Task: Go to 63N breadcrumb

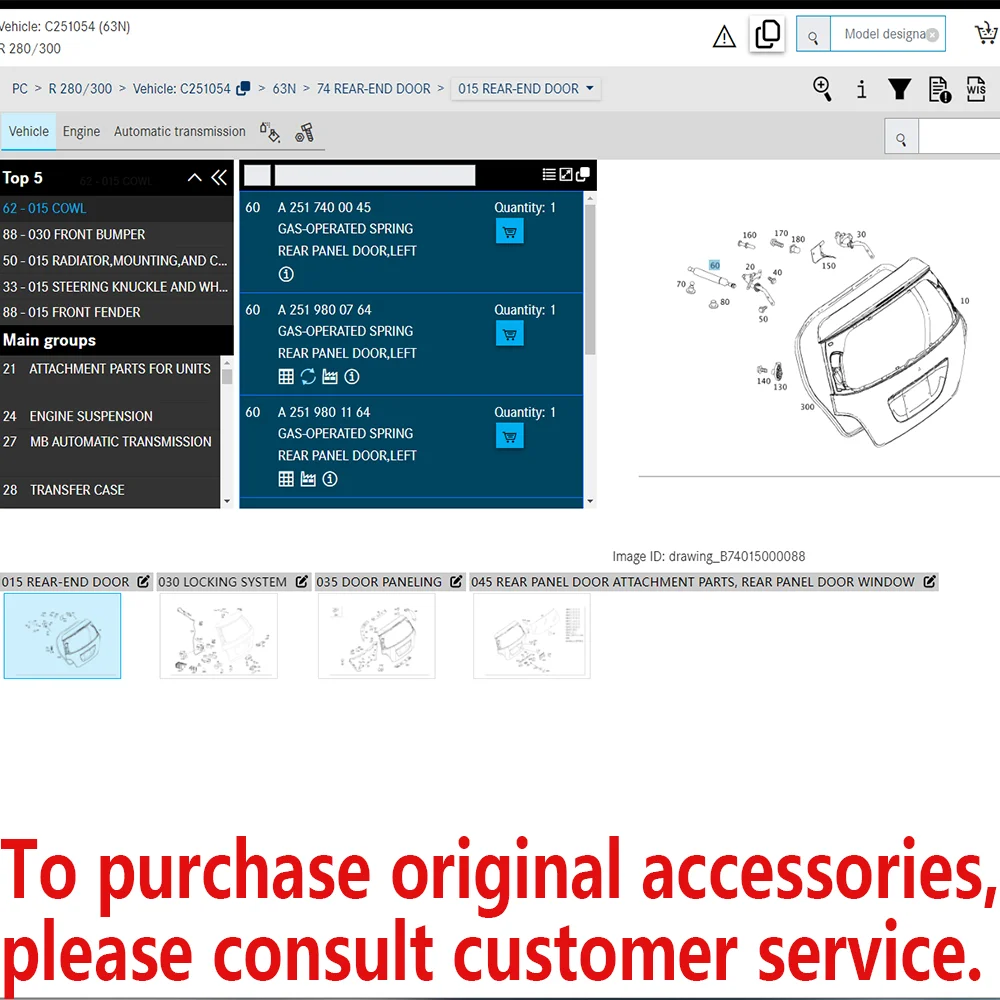Action: (284, 89)
